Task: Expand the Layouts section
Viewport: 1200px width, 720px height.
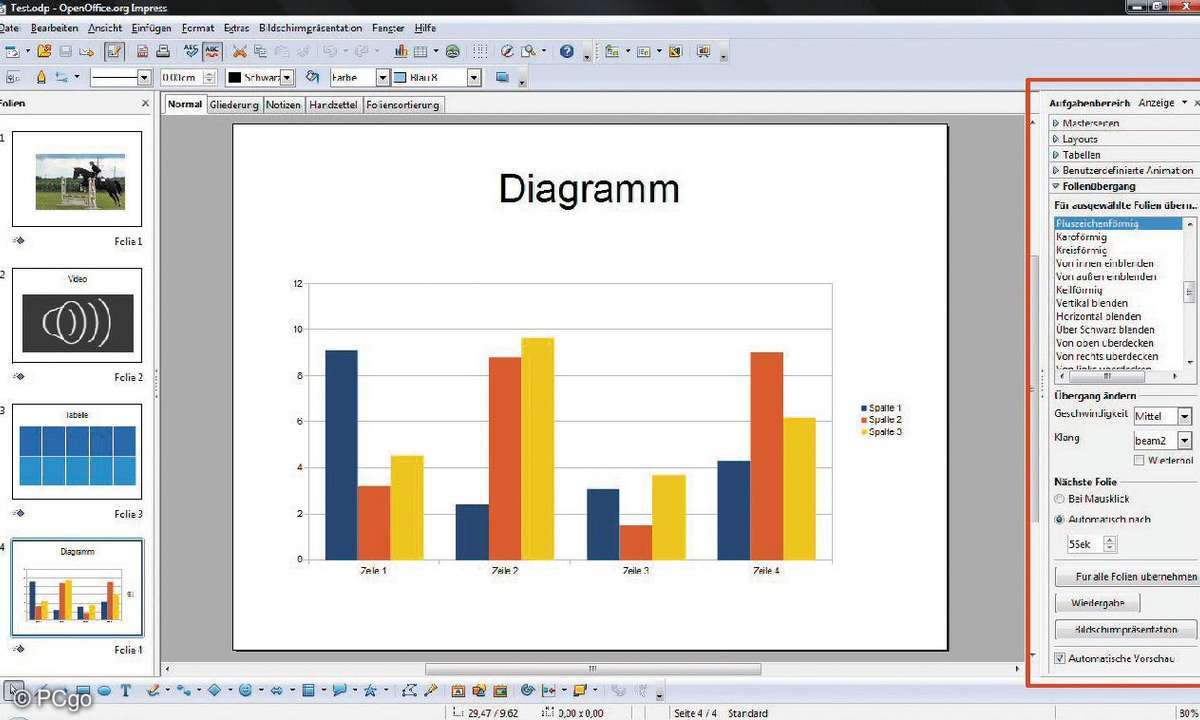Action: click(x=1080, y=139)
